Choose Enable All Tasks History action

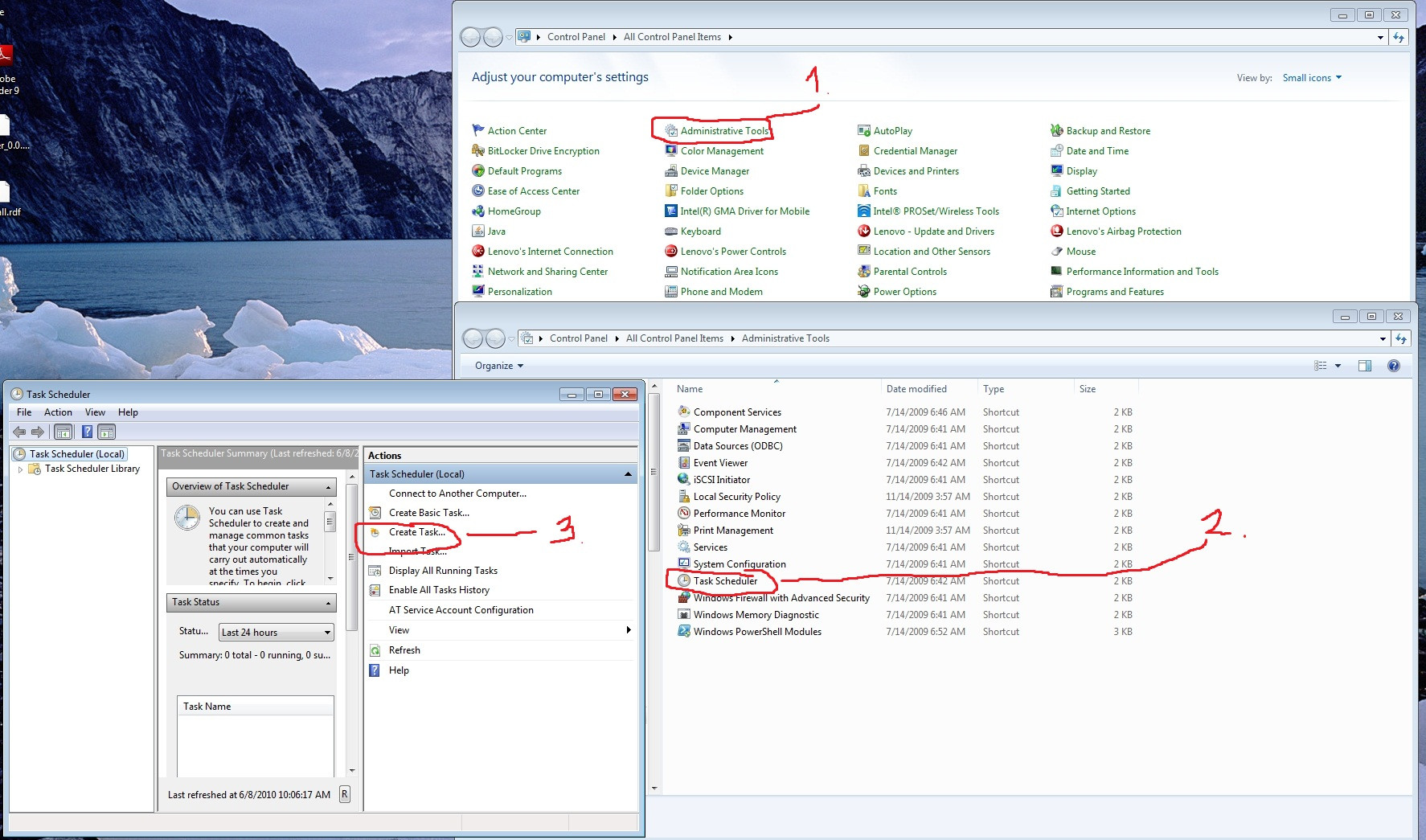pyautogui.click(x=439, y=590)
